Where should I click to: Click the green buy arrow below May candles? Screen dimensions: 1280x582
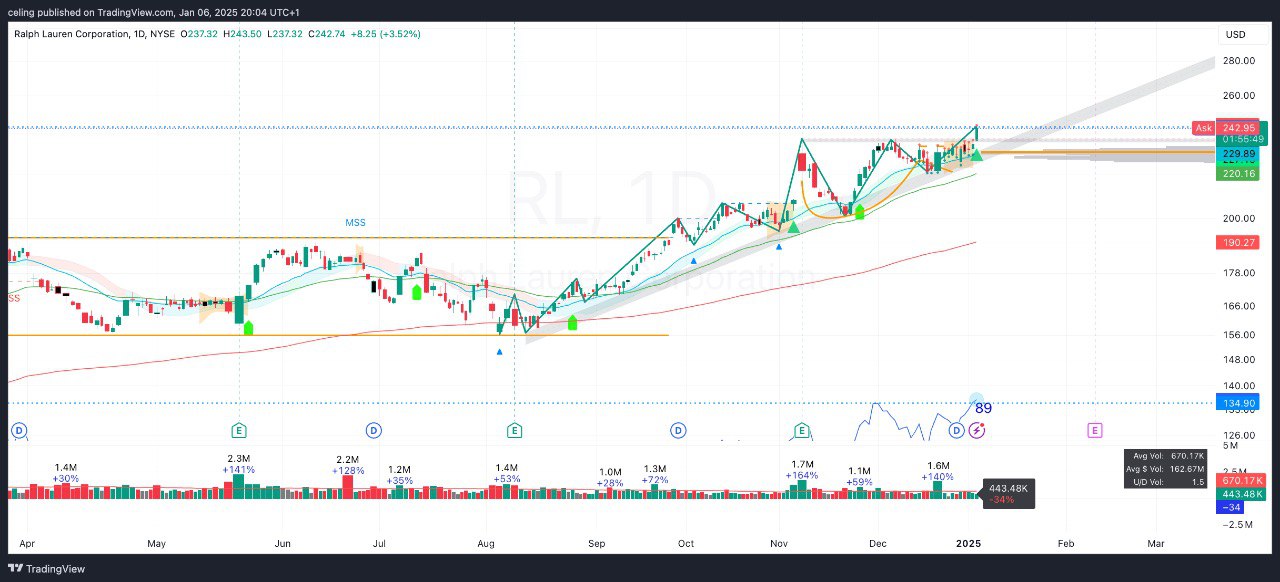pos(248,327)
